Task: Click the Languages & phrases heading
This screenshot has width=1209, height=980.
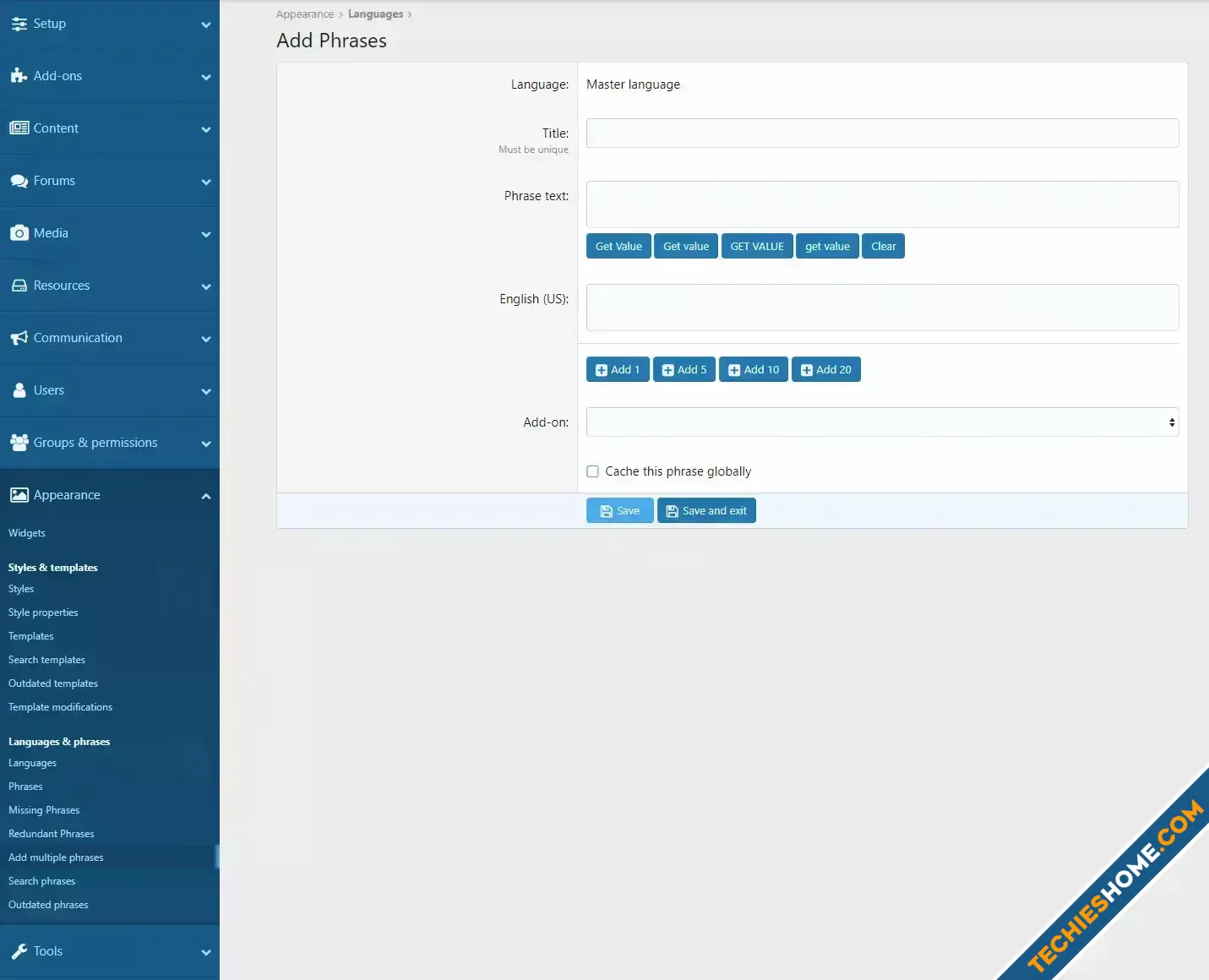Action: click(59, 742)
